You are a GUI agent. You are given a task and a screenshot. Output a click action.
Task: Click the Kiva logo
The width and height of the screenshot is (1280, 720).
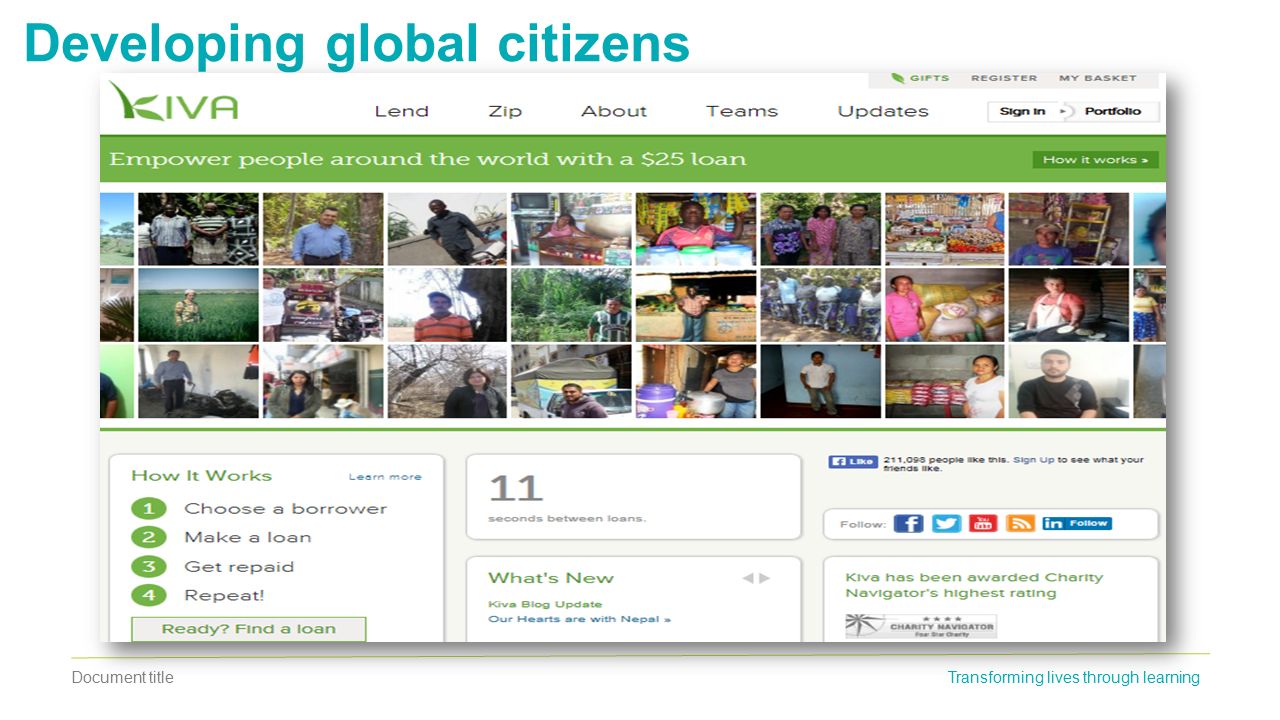174,101
